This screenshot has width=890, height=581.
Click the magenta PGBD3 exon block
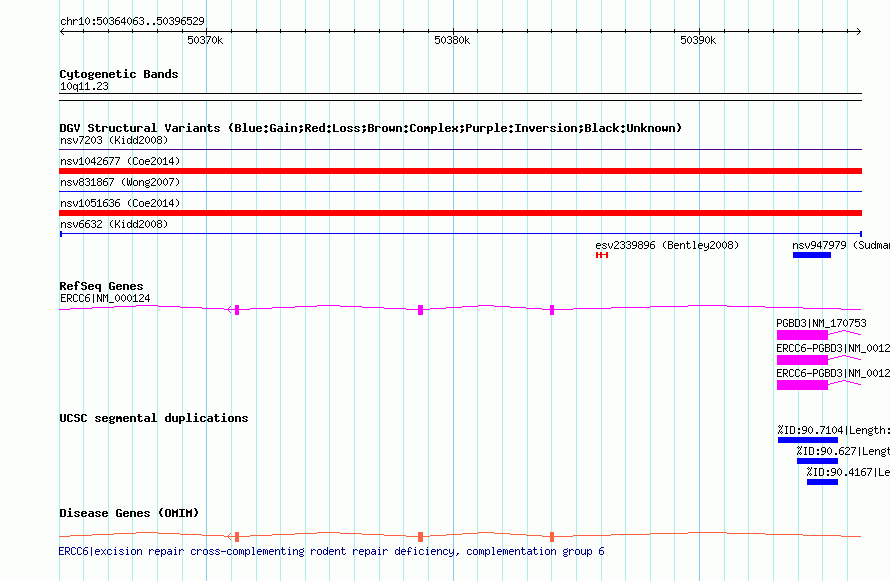(x=802, y=335)
